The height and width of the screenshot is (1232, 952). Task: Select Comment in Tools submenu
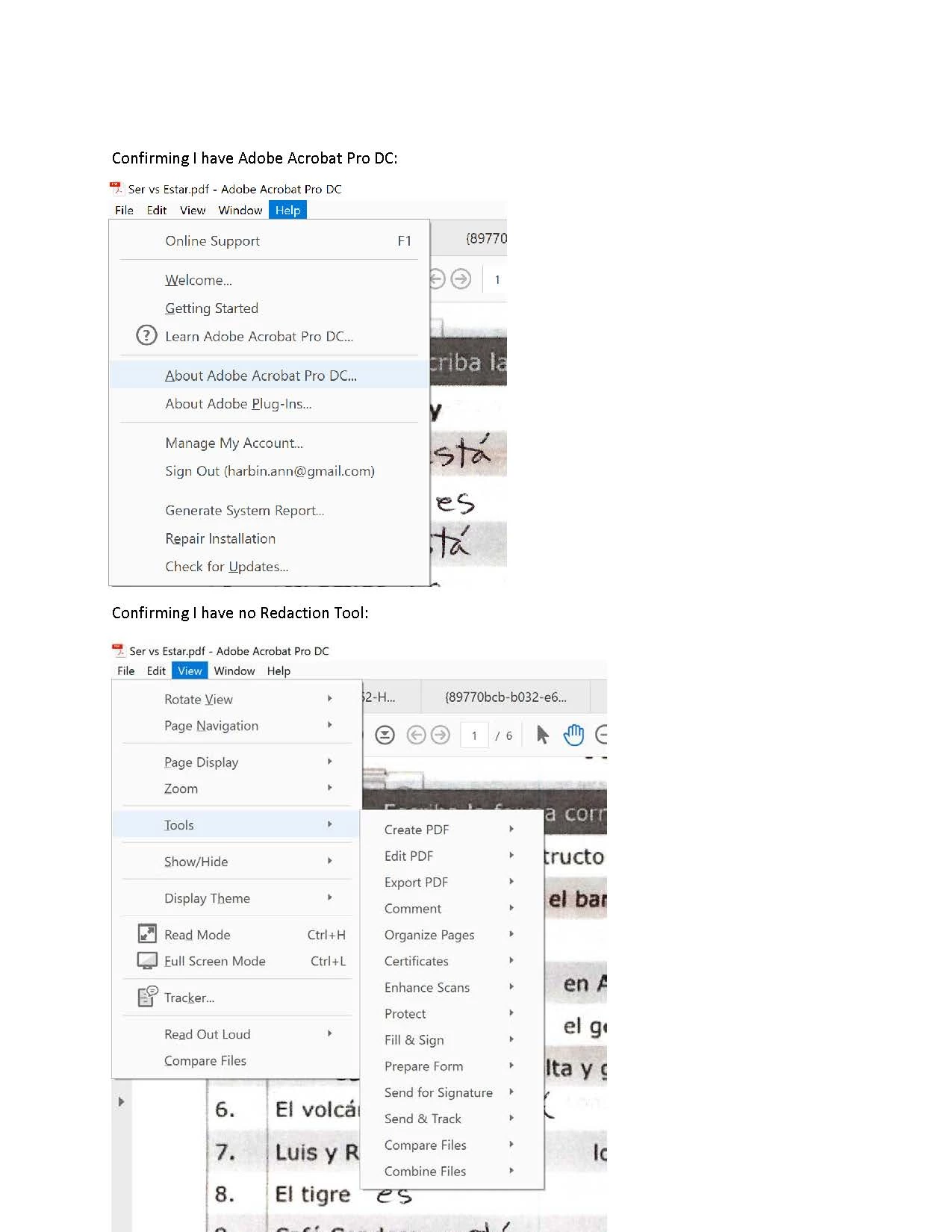pos(452,908)
